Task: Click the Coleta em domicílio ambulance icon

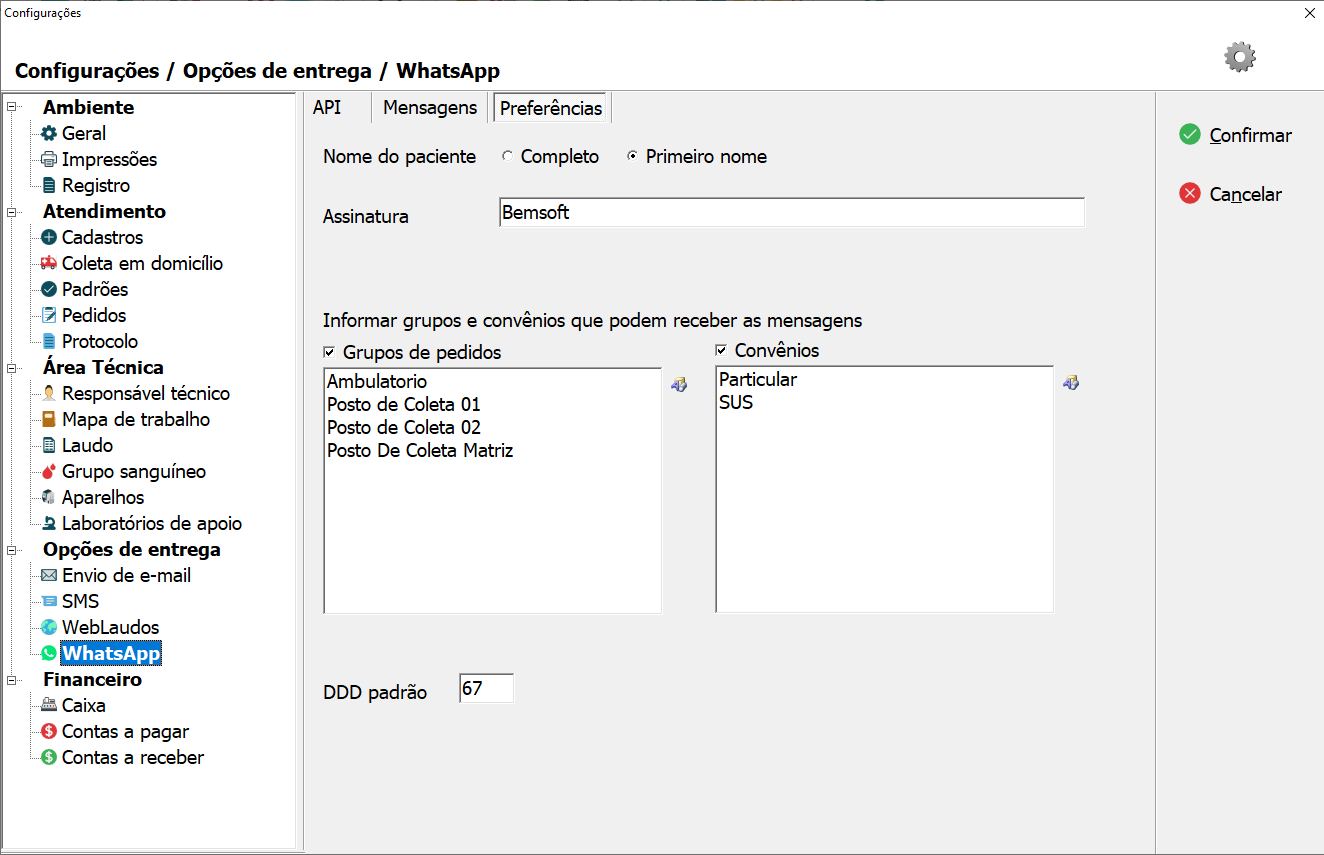Action: (49, 263)
